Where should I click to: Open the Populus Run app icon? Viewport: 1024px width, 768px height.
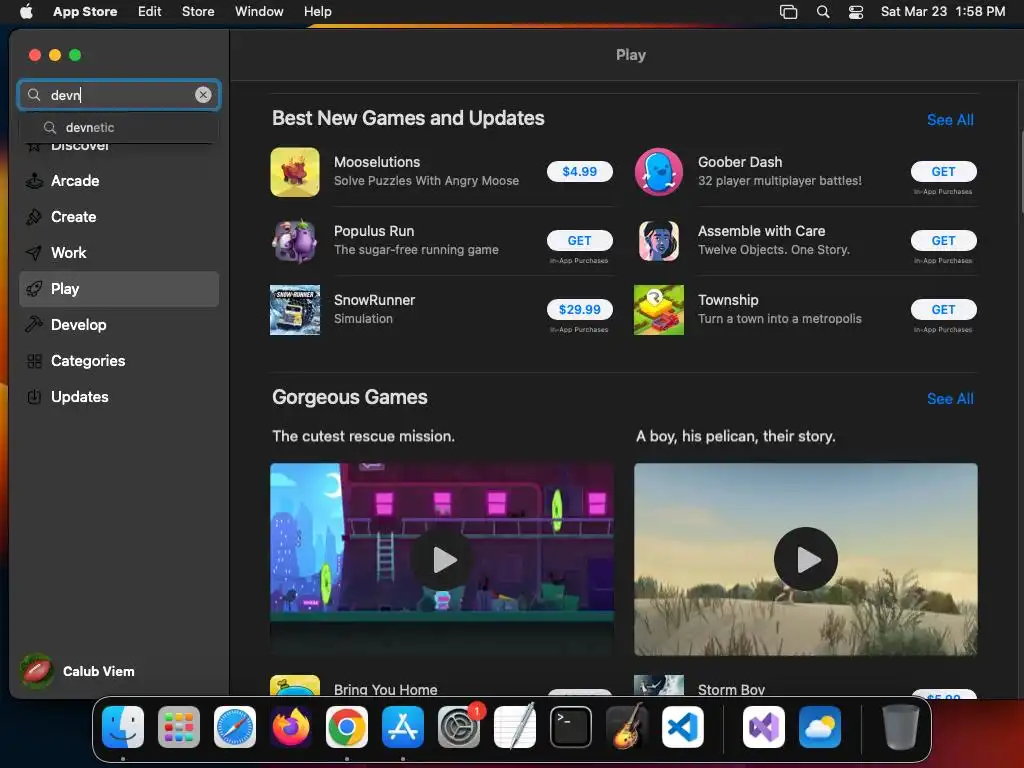295,241
